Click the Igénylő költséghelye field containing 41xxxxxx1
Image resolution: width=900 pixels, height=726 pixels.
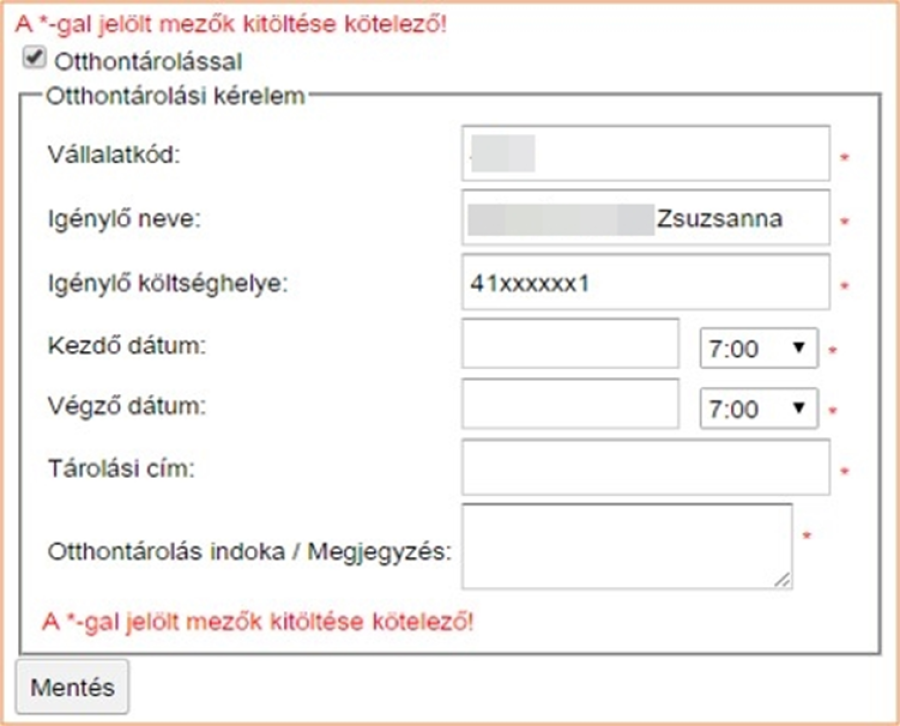(x=646, y=282)
